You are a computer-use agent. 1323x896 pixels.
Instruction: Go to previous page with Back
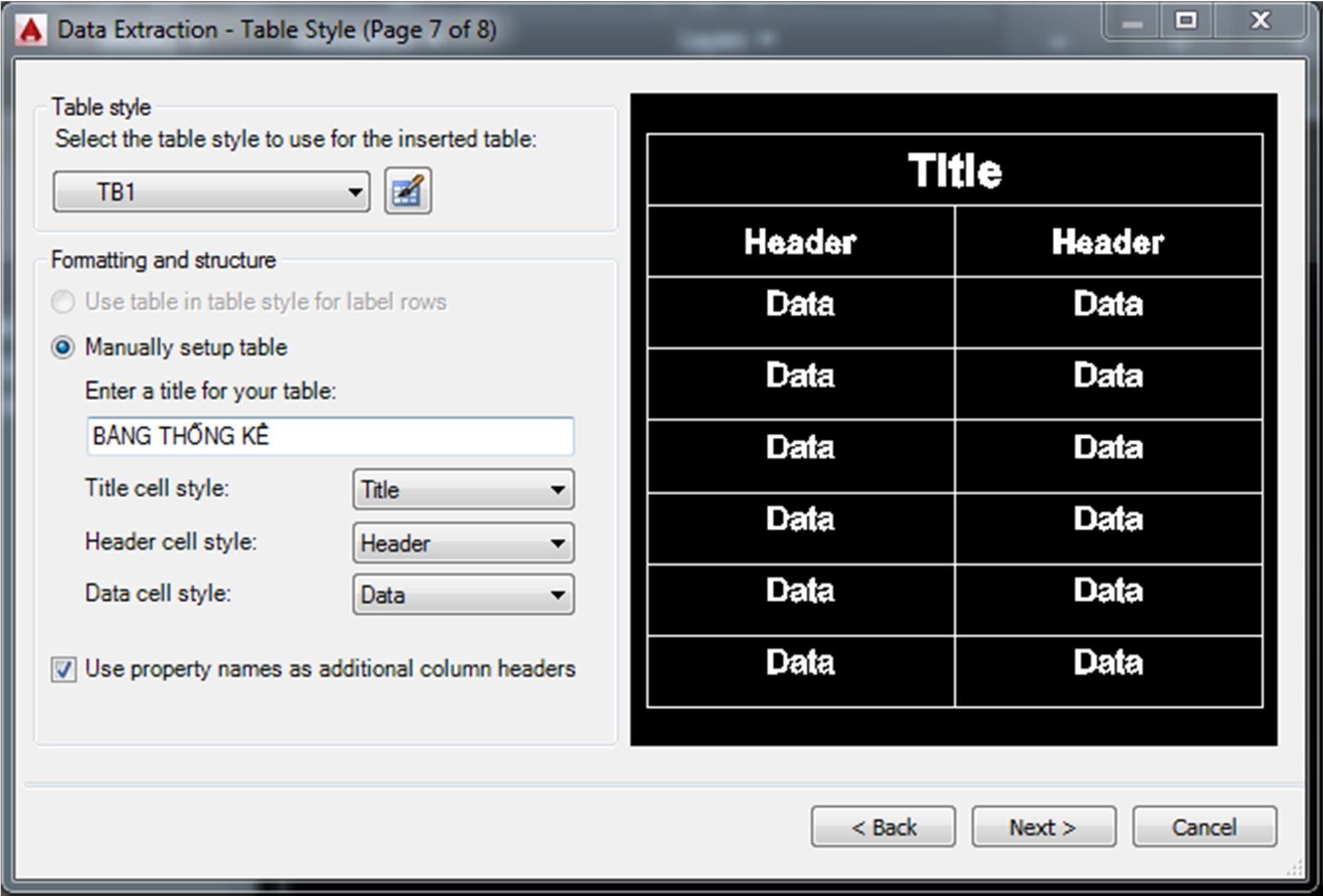coord(883,827)
